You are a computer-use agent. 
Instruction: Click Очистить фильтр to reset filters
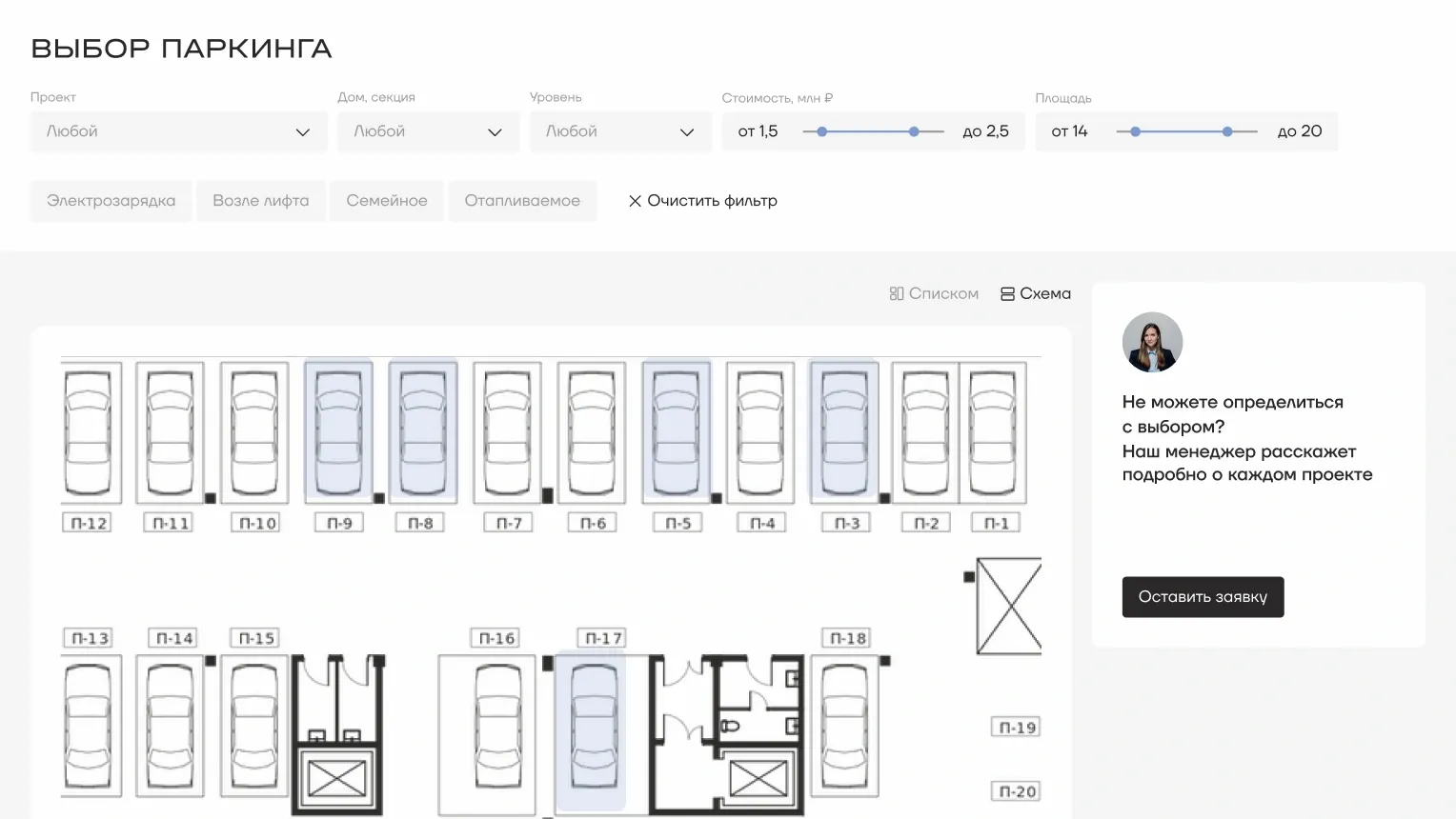click(703, 201)
